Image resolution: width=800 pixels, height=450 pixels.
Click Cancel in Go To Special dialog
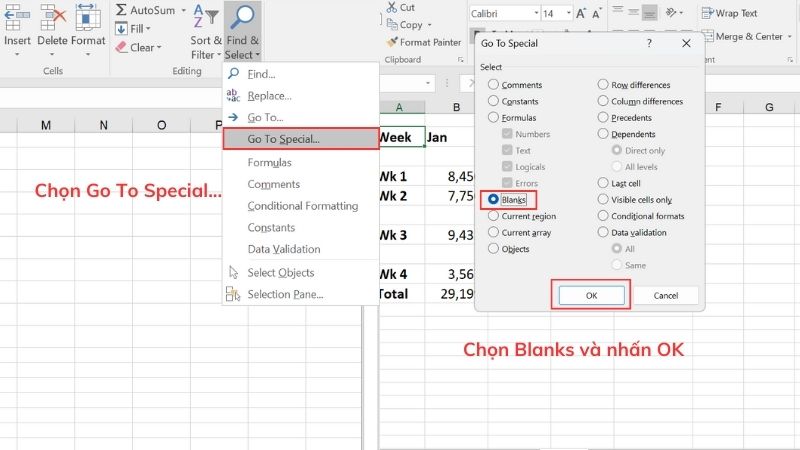(666, 295)
